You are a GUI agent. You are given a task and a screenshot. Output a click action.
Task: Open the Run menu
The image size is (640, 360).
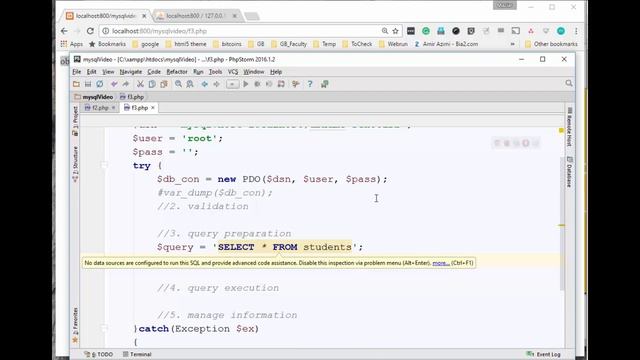click(198, 72)
